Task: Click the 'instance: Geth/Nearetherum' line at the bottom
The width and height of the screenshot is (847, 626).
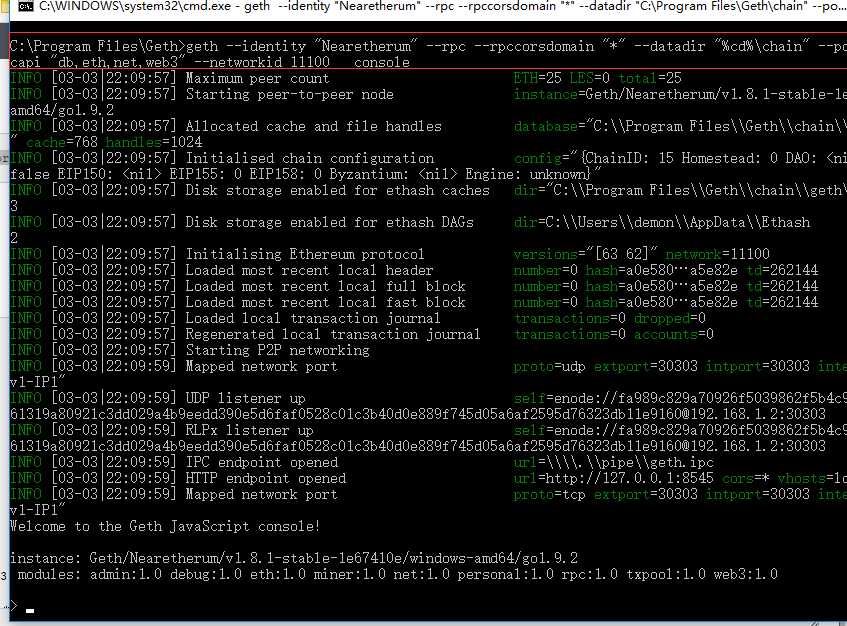Action: (x=294, y=558)
